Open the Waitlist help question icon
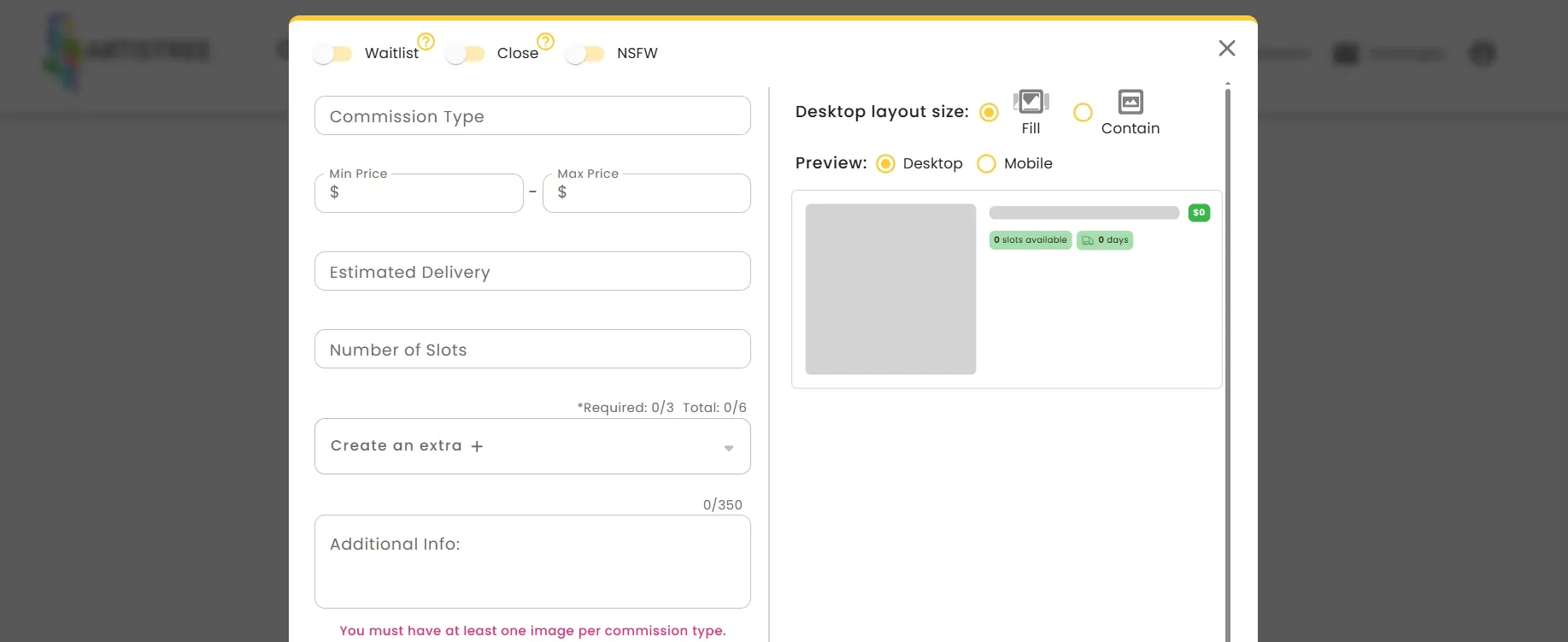This screenshot has height=642, width=1568. coord(426,41)
